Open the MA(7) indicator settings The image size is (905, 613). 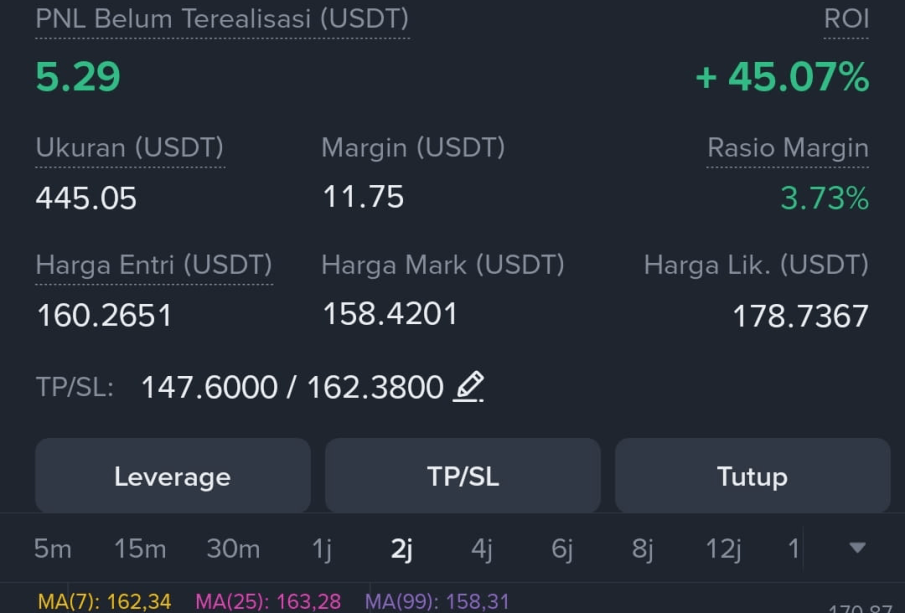coord(104,602)
